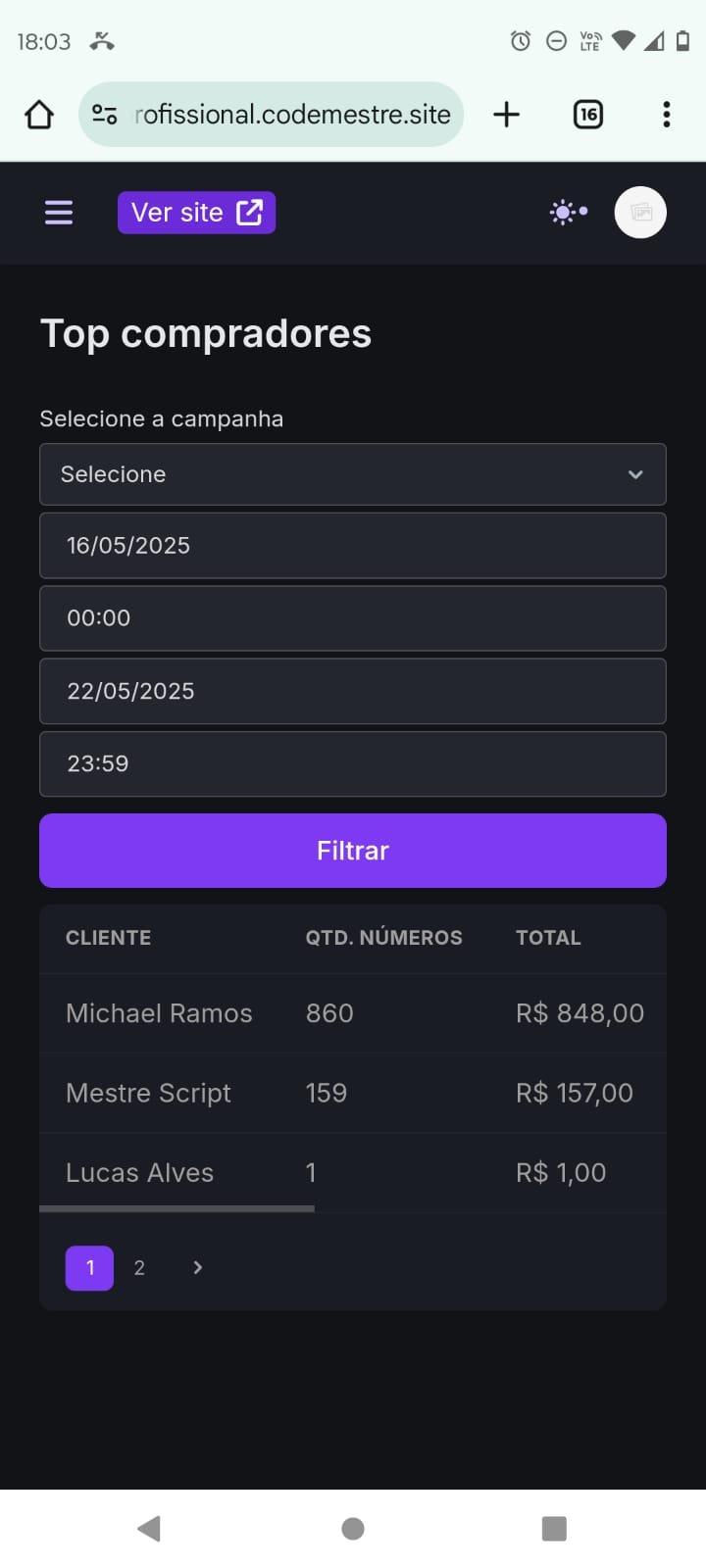Toggle the light/dark theme sun icon
The image size is (706, 1568).
(x=568, y=212)
